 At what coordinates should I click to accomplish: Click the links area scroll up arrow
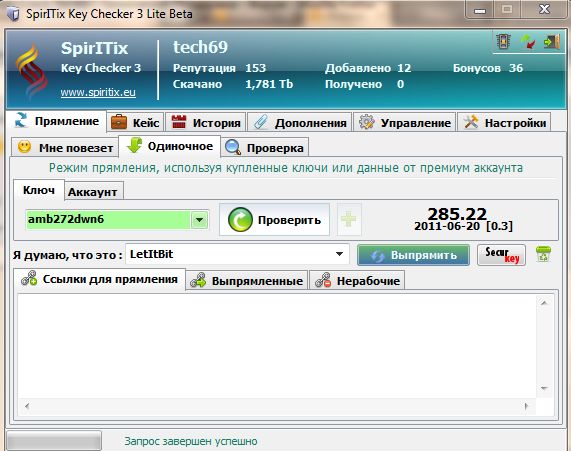coord(544,303)
